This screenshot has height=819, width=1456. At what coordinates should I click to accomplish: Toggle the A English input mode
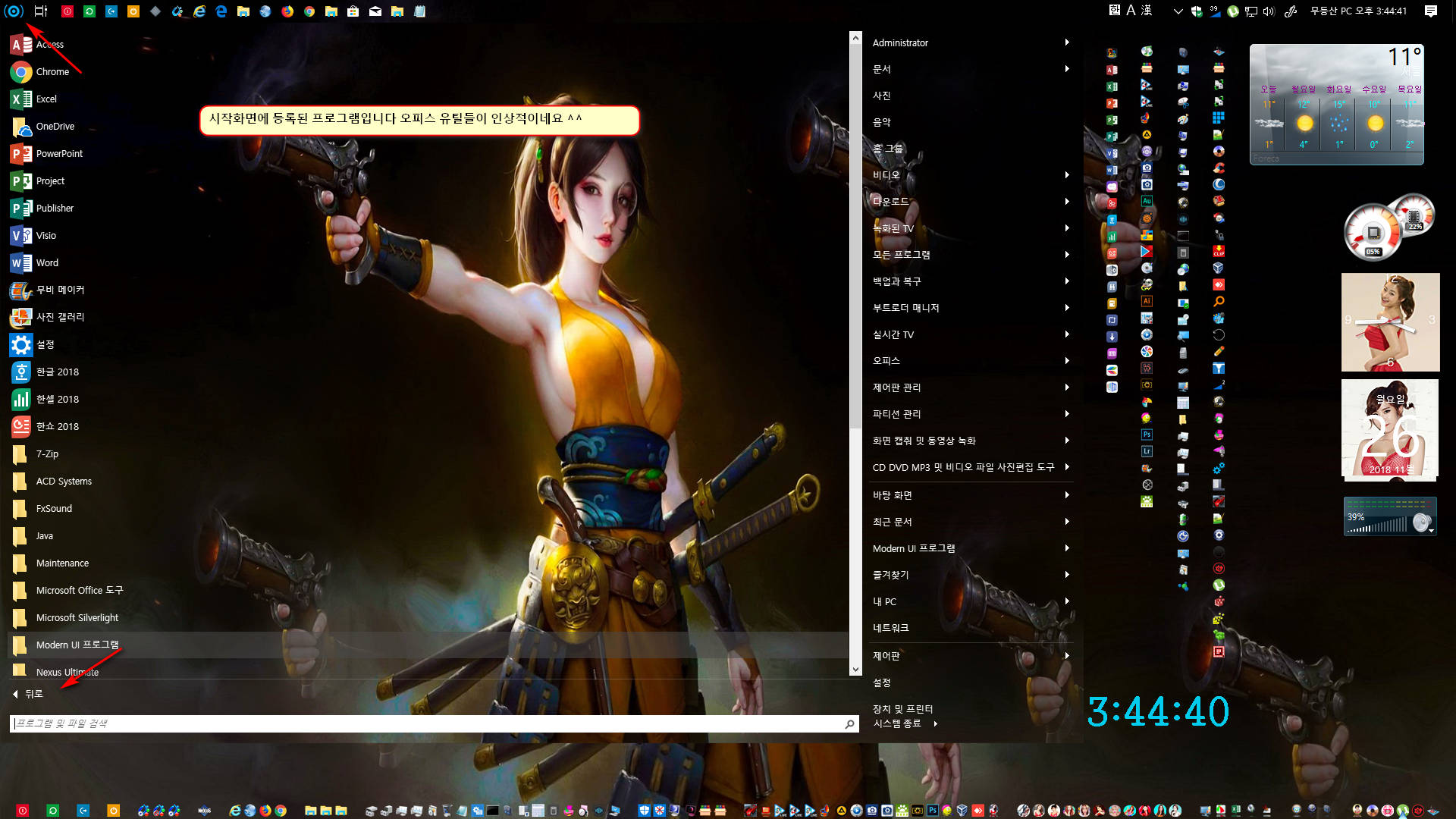1131,11
